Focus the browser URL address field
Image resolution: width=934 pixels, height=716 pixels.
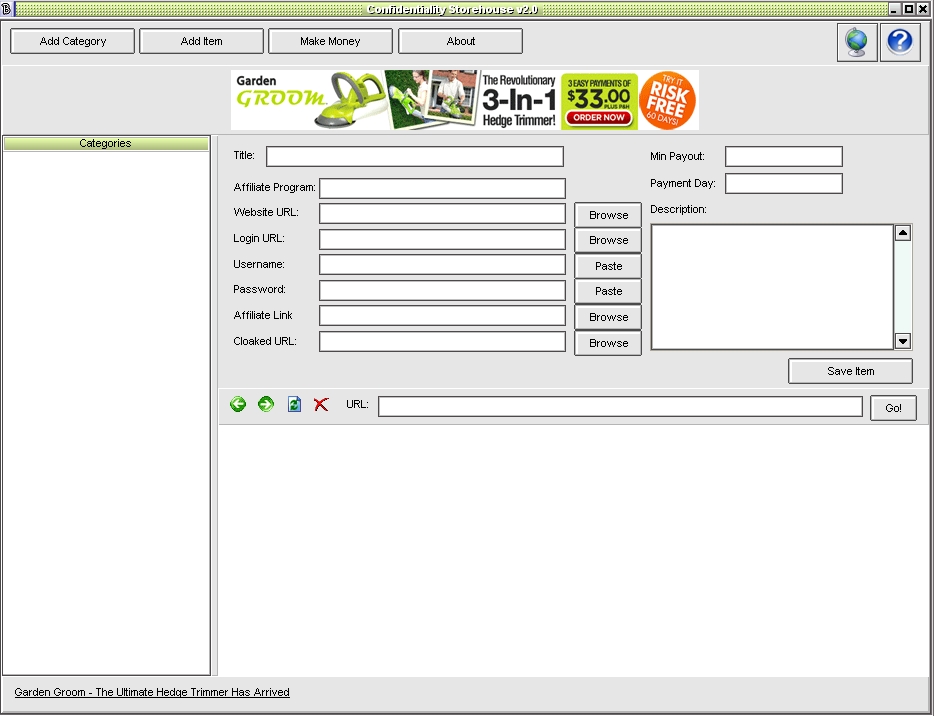pyautogui.click(x=620, y=407)
